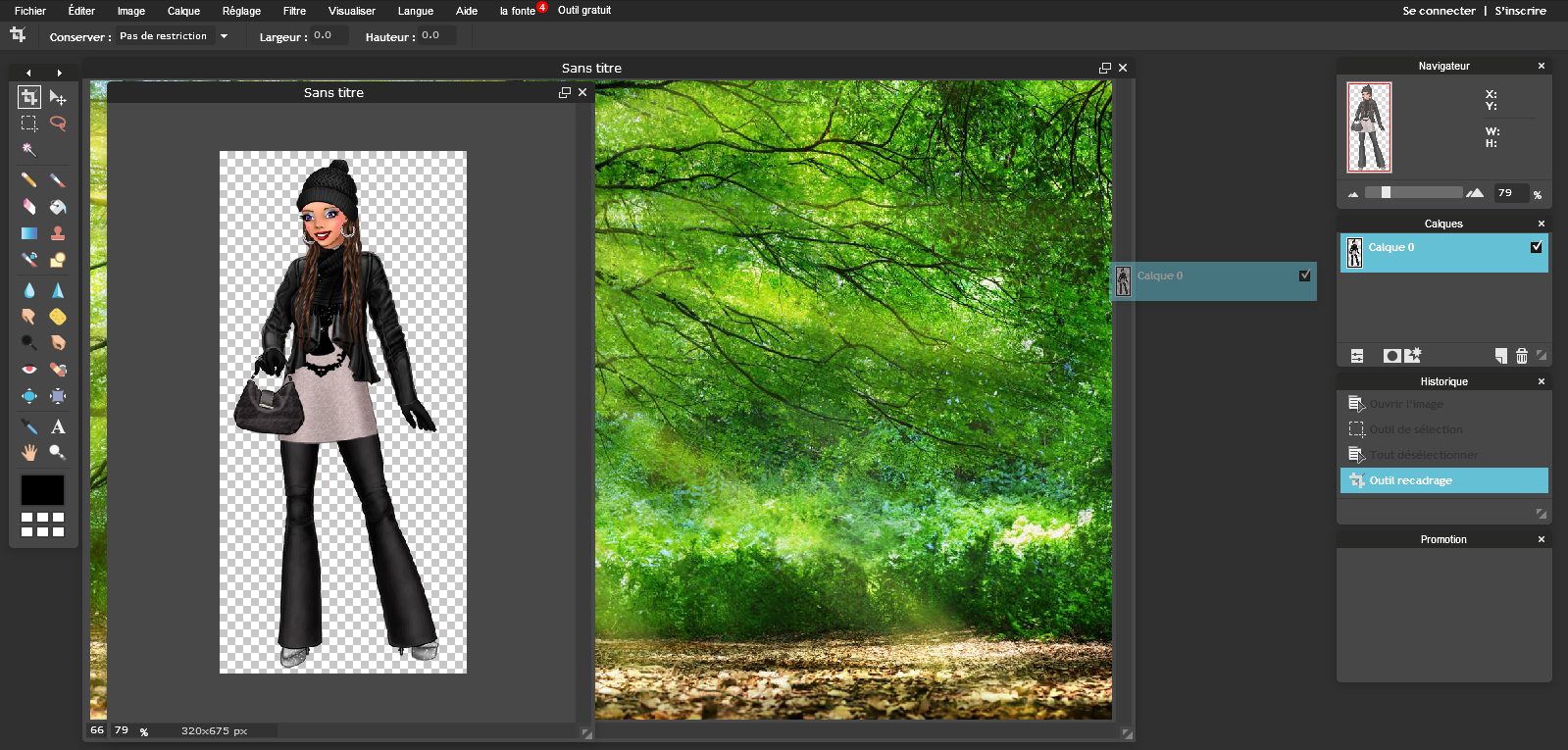Open the Filtre menu
The image size is (1568, 750).
[294, 11]
